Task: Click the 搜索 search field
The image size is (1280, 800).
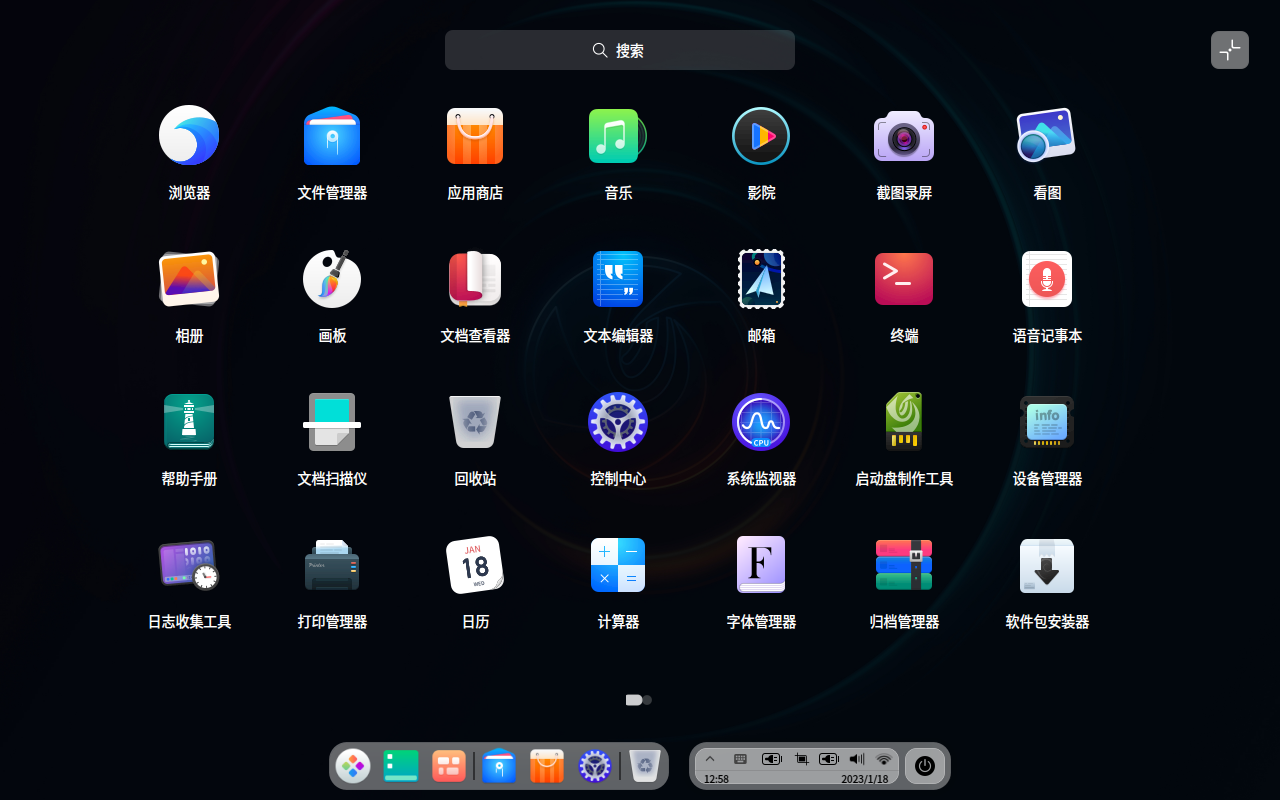Action: 619,49
